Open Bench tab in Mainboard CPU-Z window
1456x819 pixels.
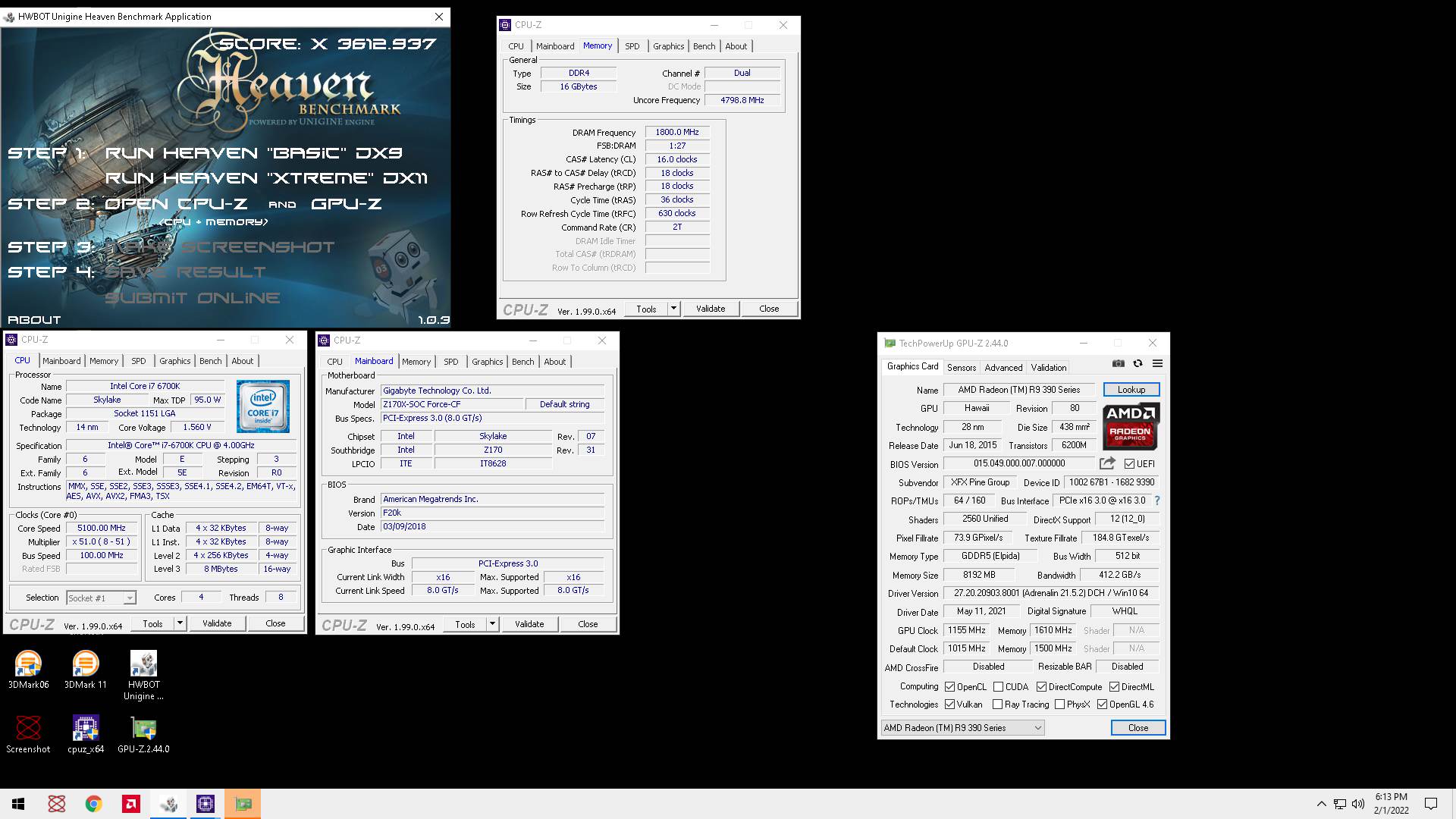click(x=522, y=362)
